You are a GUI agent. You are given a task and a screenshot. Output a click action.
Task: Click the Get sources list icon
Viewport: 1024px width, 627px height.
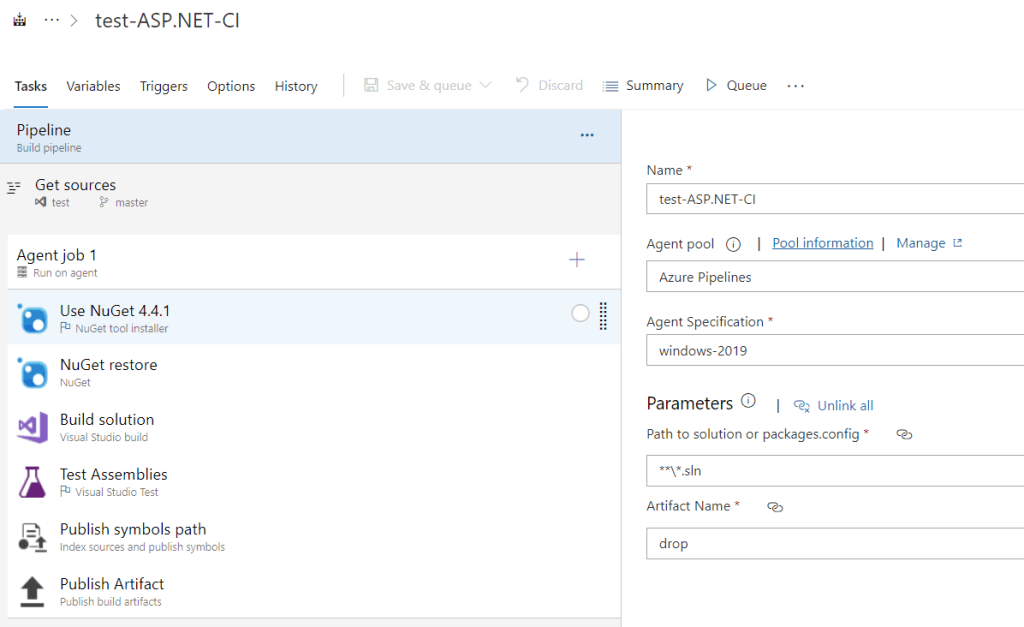[x=14, y=188]
